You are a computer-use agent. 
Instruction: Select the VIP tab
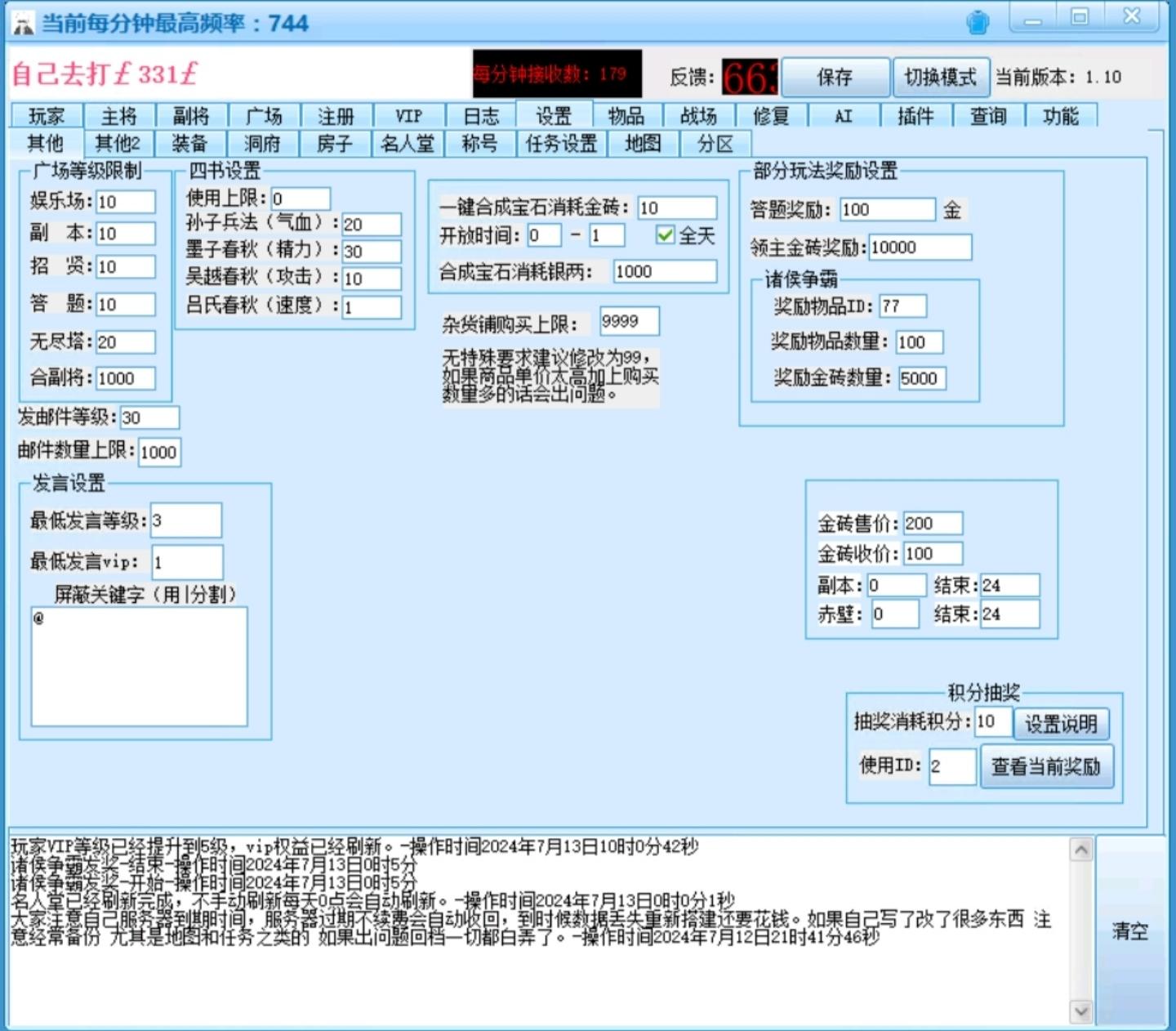click(408, 116)
